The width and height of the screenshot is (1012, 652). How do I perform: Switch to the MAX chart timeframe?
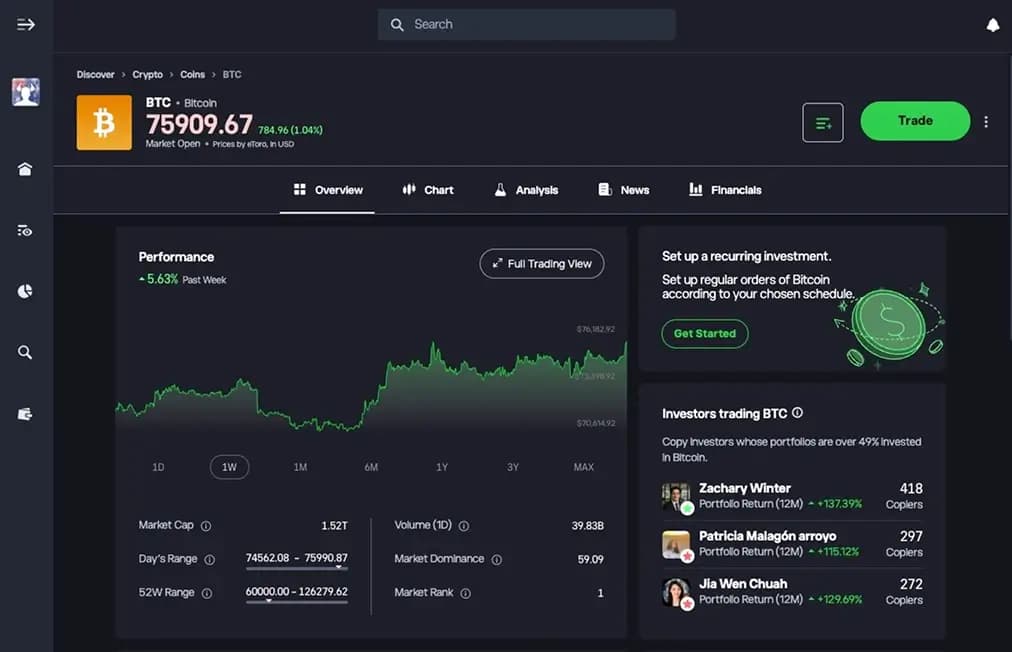coord(583,467)
